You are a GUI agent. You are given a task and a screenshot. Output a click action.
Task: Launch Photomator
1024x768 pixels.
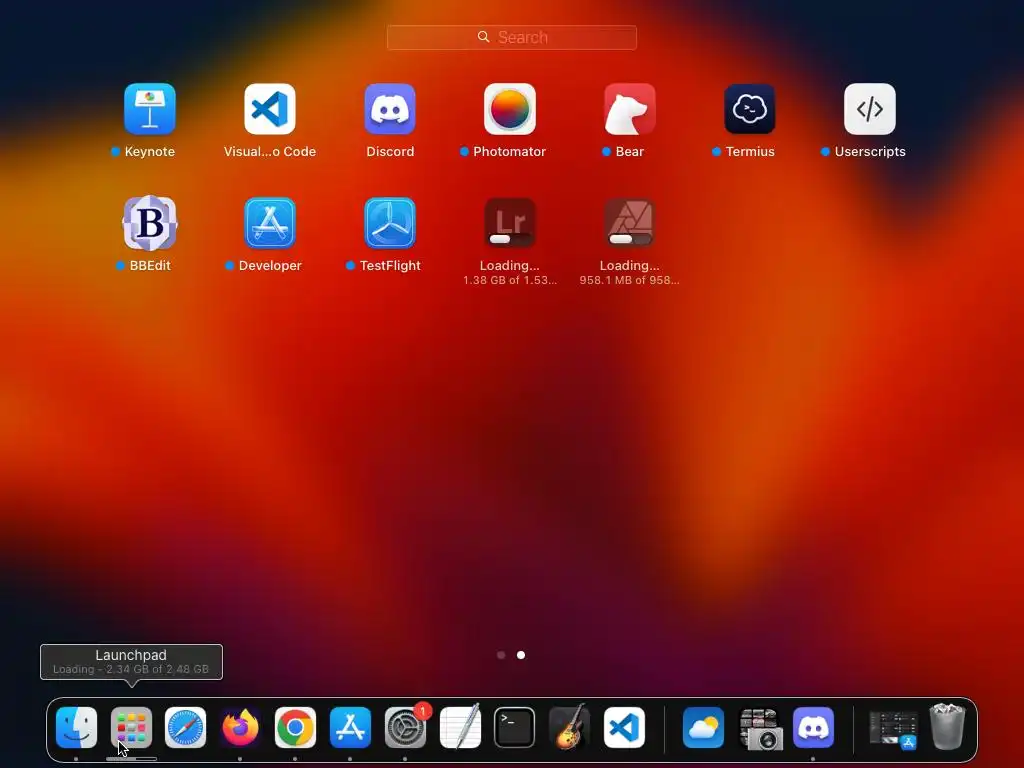point(510,109)
